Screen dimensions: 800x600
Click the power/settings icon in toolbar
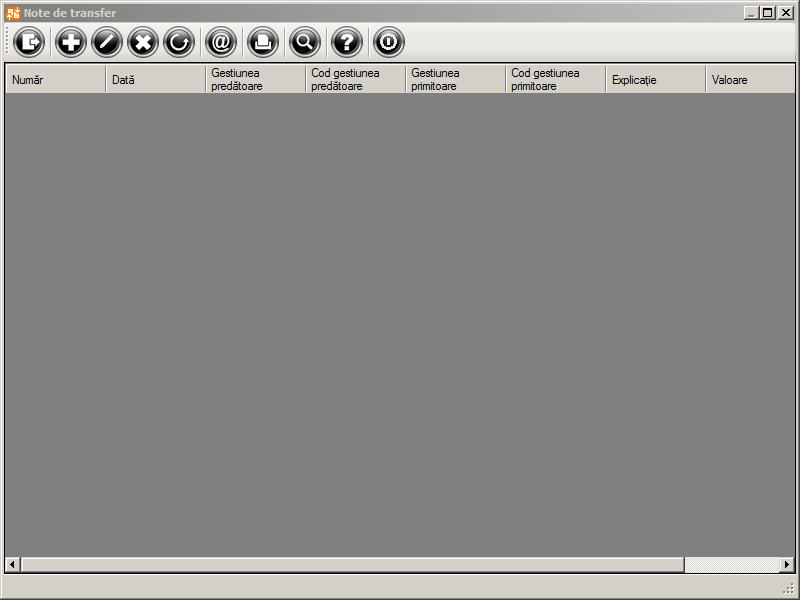click(x=388, y=42)
